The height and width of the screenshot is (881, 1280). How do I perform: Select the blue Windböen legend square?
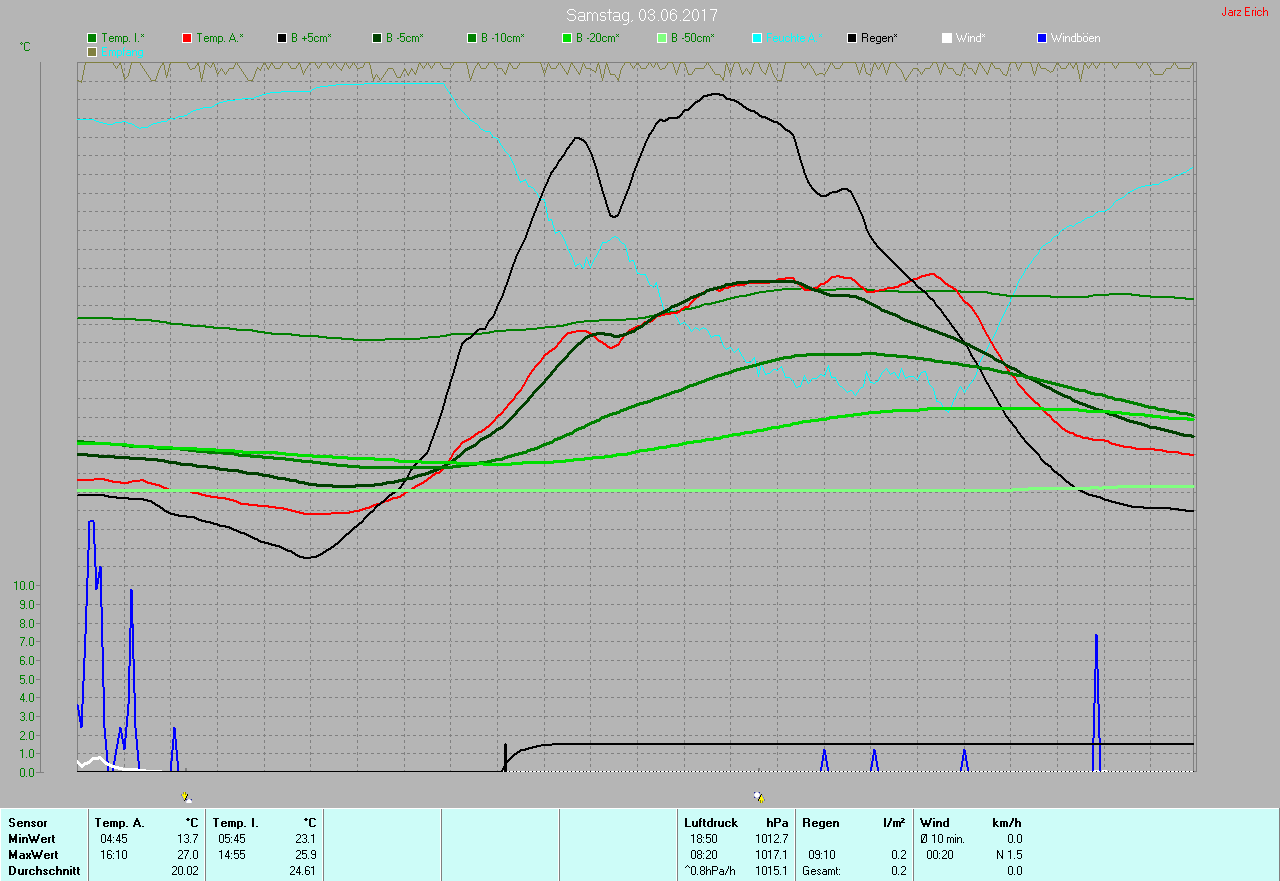tap(1042, 38)
